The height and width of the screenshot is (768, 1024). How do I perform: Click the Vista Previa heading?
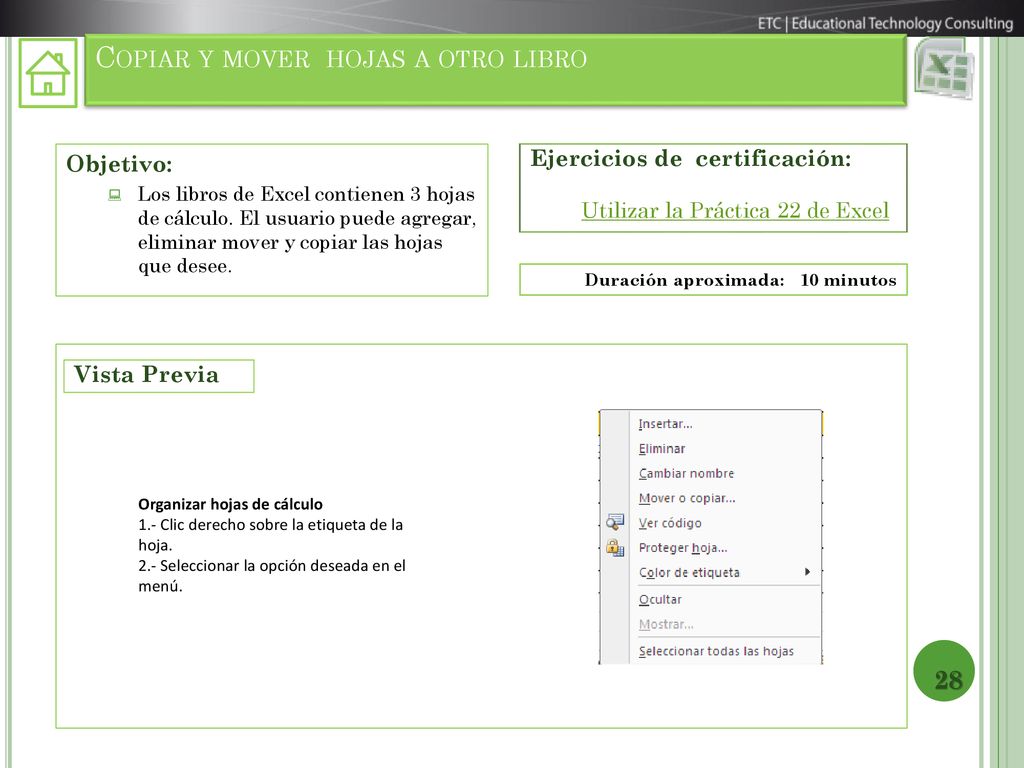click(x=146, y=375)
